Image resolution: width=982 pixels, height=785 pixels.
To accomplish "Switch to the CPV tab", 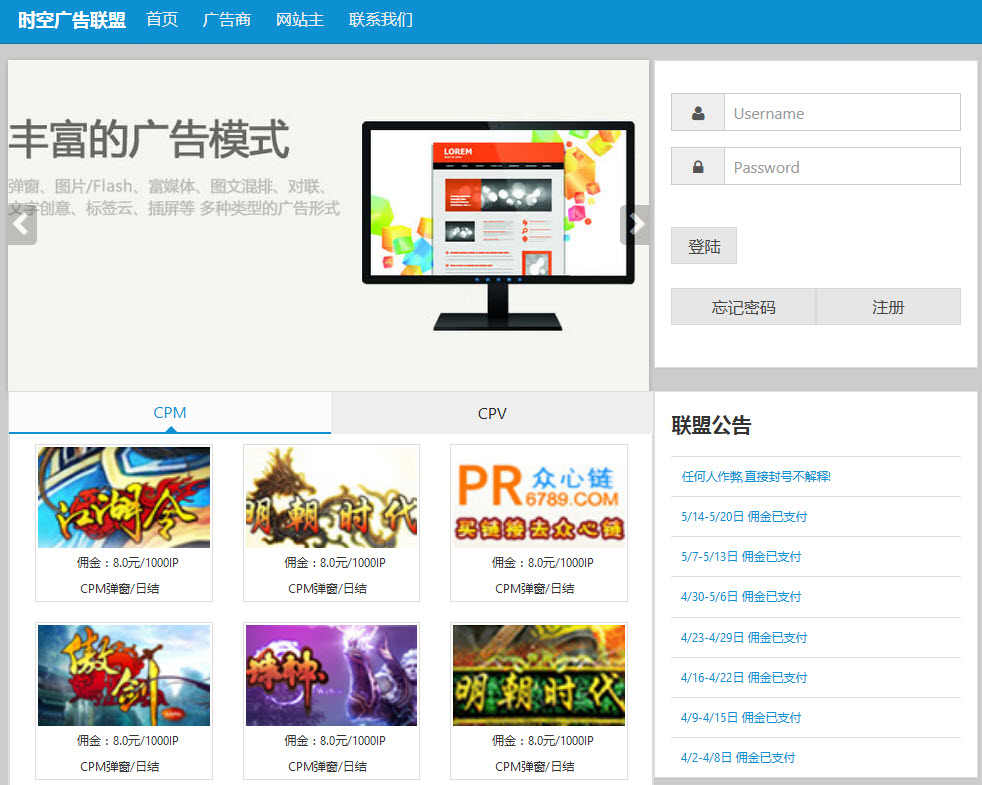I will click(492, 413).
